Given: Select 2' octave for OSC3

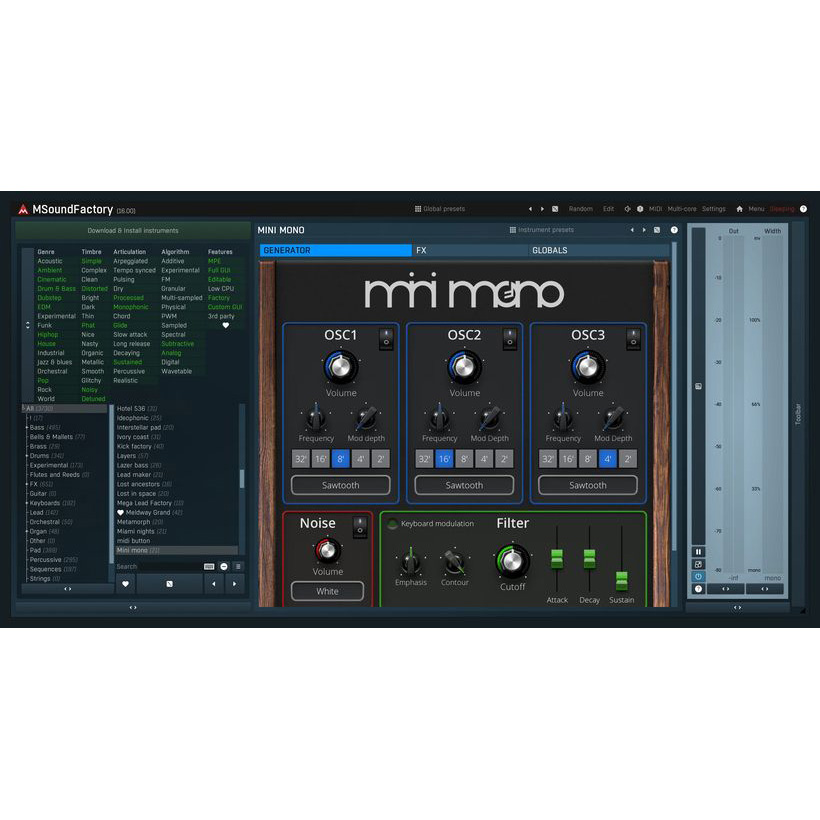Looking at the screenshot, I should click(628, 459).
